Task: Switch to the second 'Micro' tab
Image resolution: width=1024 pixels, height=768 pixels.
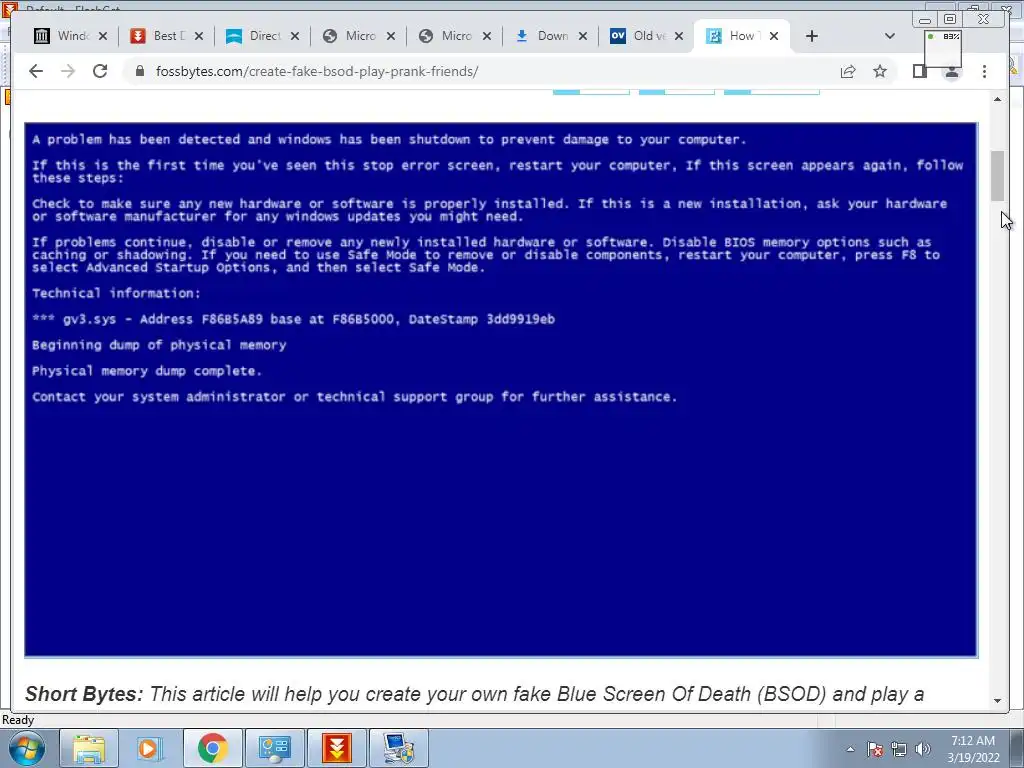Action: point(447,36)
